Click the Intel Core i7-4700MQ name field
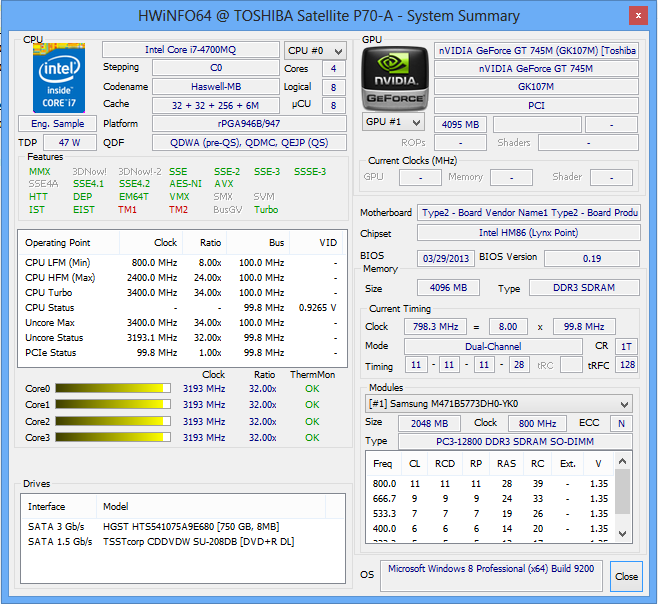Image resolution: width=658 pixels, height=604 pixels. click(x=191, y=50)
